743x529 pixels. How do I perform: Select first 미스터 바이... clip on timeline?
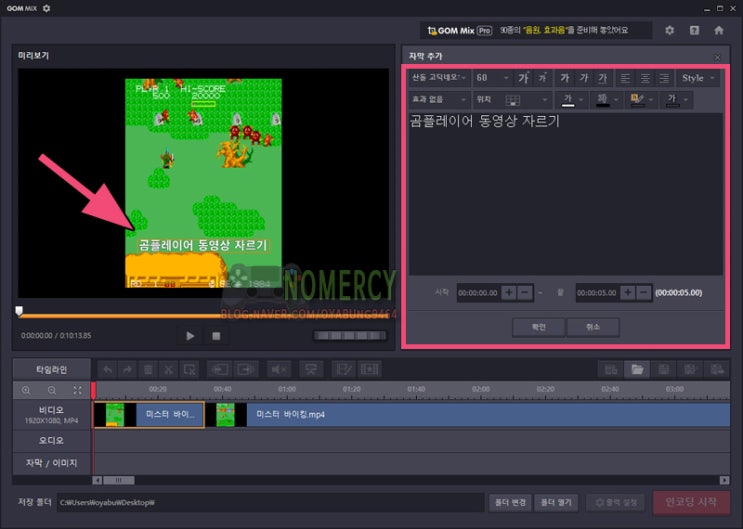coord(149,415)
